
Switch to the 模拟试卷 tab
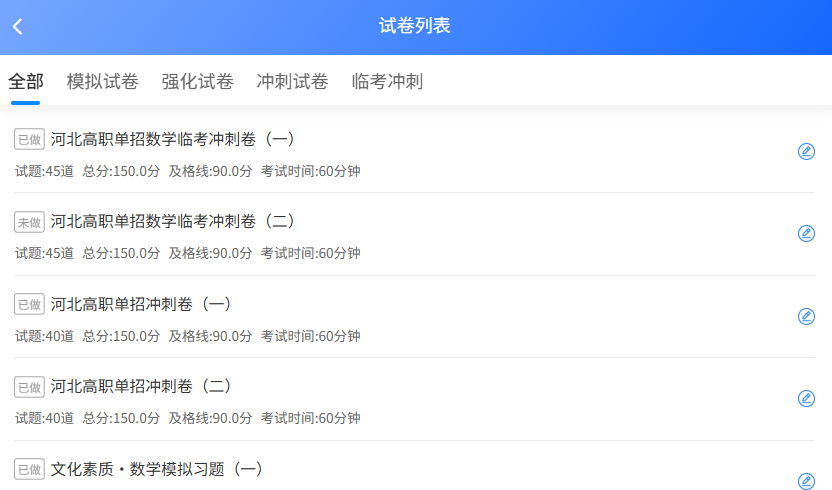pos(102,82)
